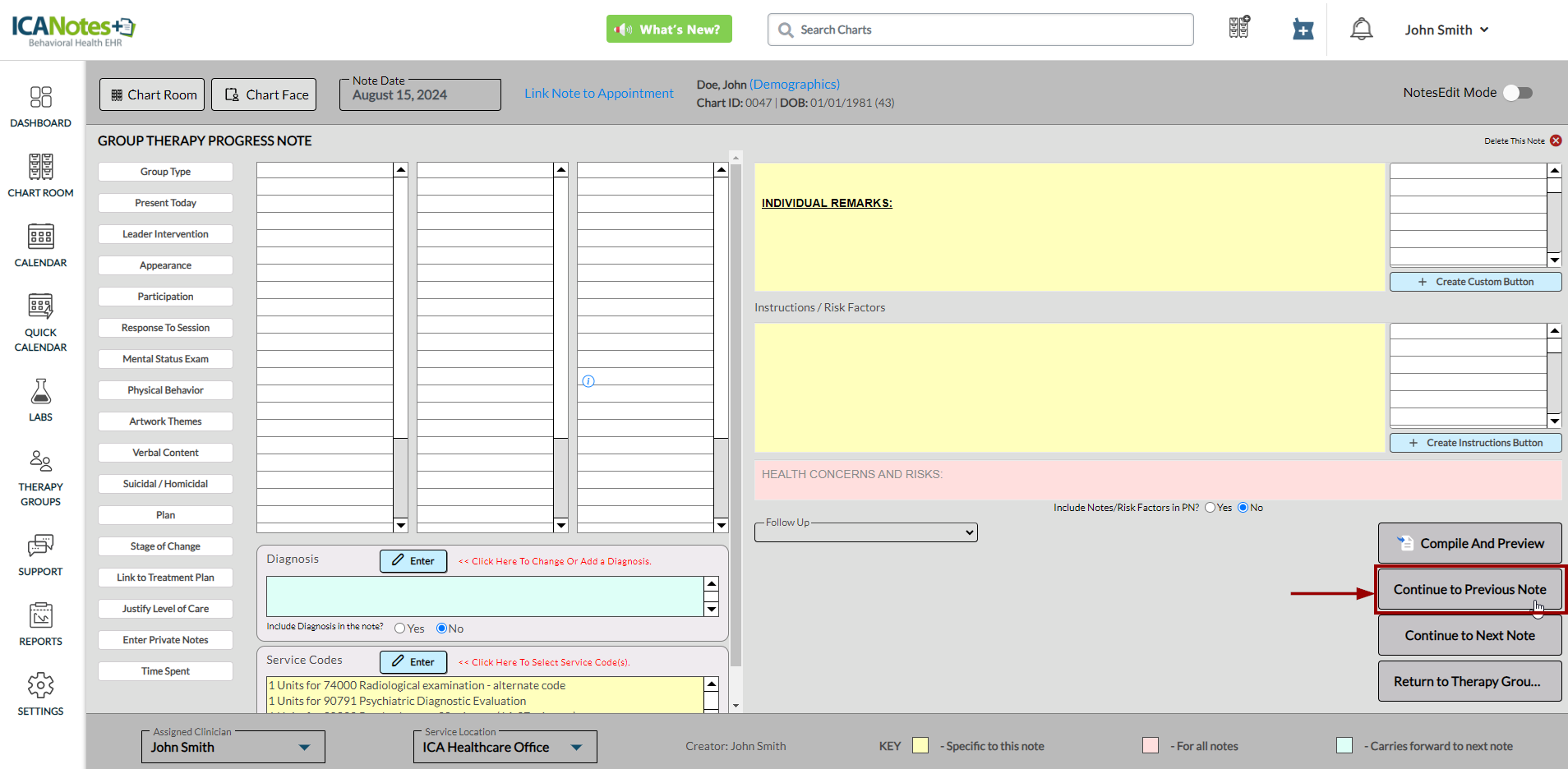Open the Dashboard icon in sidebar
Screen dimensions: 1568x769
(40, 98)
